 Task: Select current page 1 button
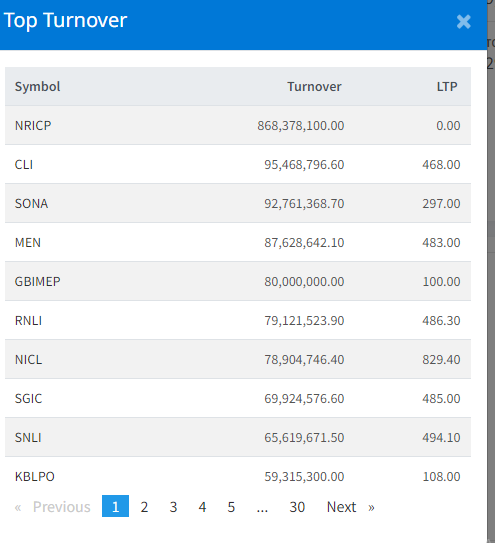click(x=115, y=506)
